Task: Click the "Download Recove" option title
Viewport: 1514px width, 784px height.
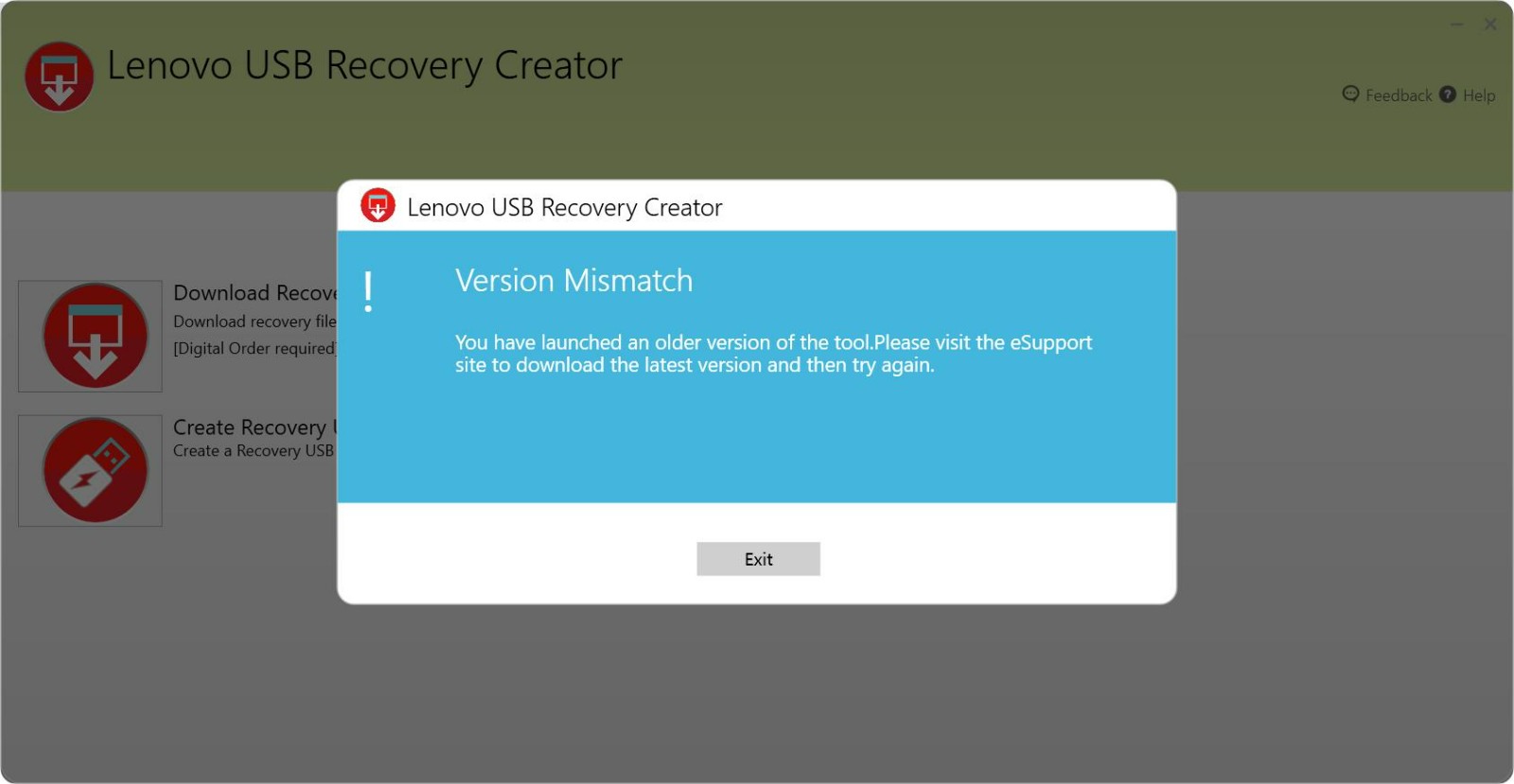Action: [x=255, y=293]
